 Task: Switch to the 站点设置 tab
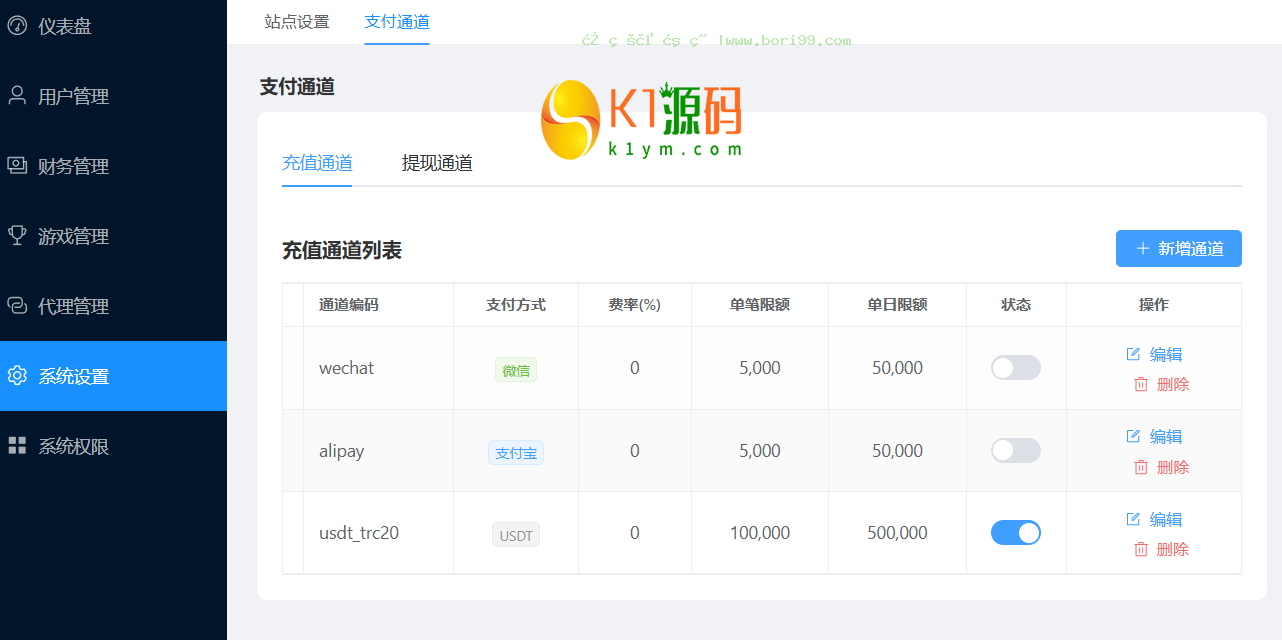297,21
